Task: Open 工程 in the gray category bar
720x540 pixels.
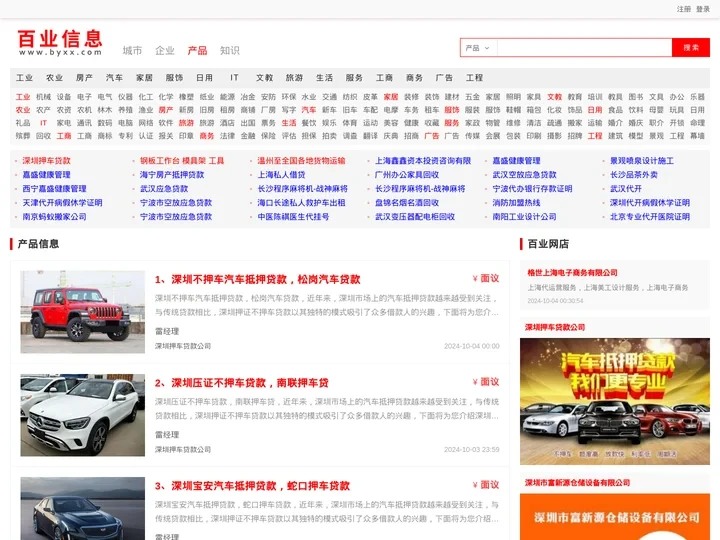Action: (474, 78)
